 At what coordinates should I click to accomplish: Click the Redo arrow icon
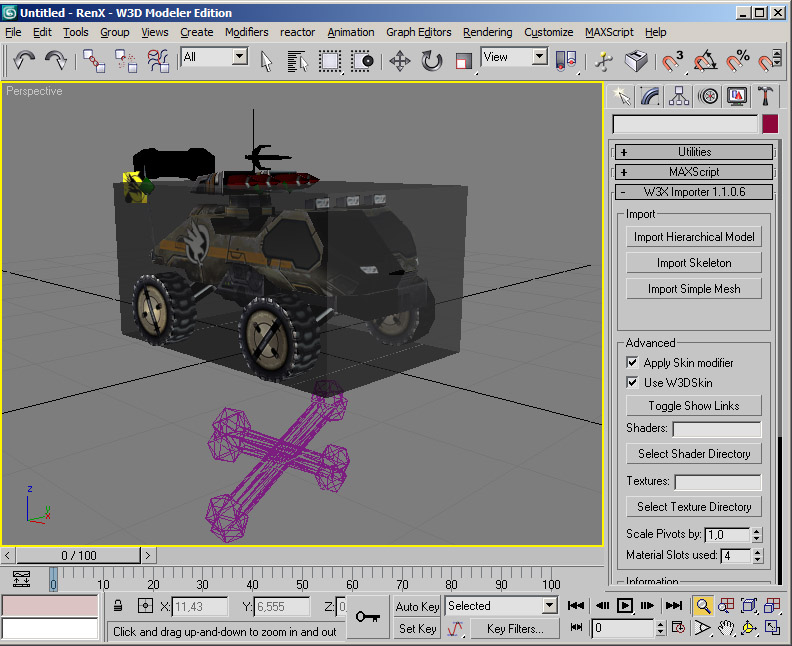click(56, 61)
